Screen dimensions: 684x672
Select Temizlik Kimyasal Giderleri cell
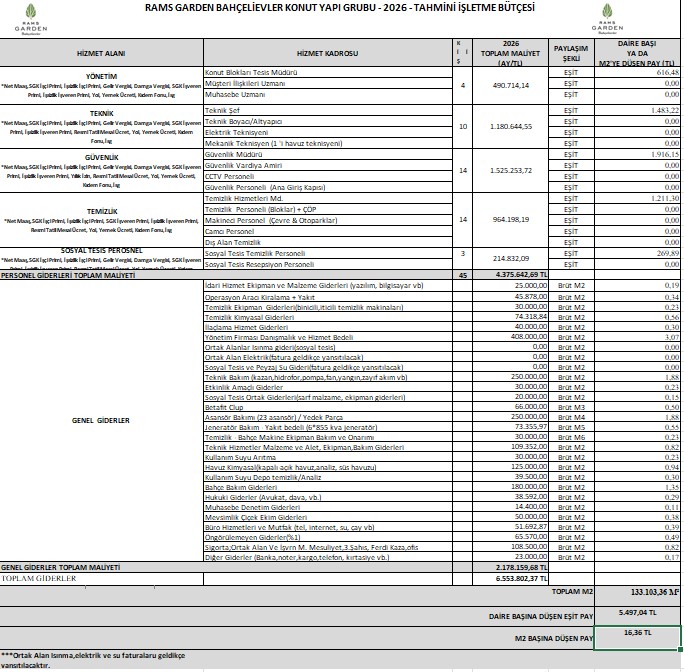click(x=328, y=317)
